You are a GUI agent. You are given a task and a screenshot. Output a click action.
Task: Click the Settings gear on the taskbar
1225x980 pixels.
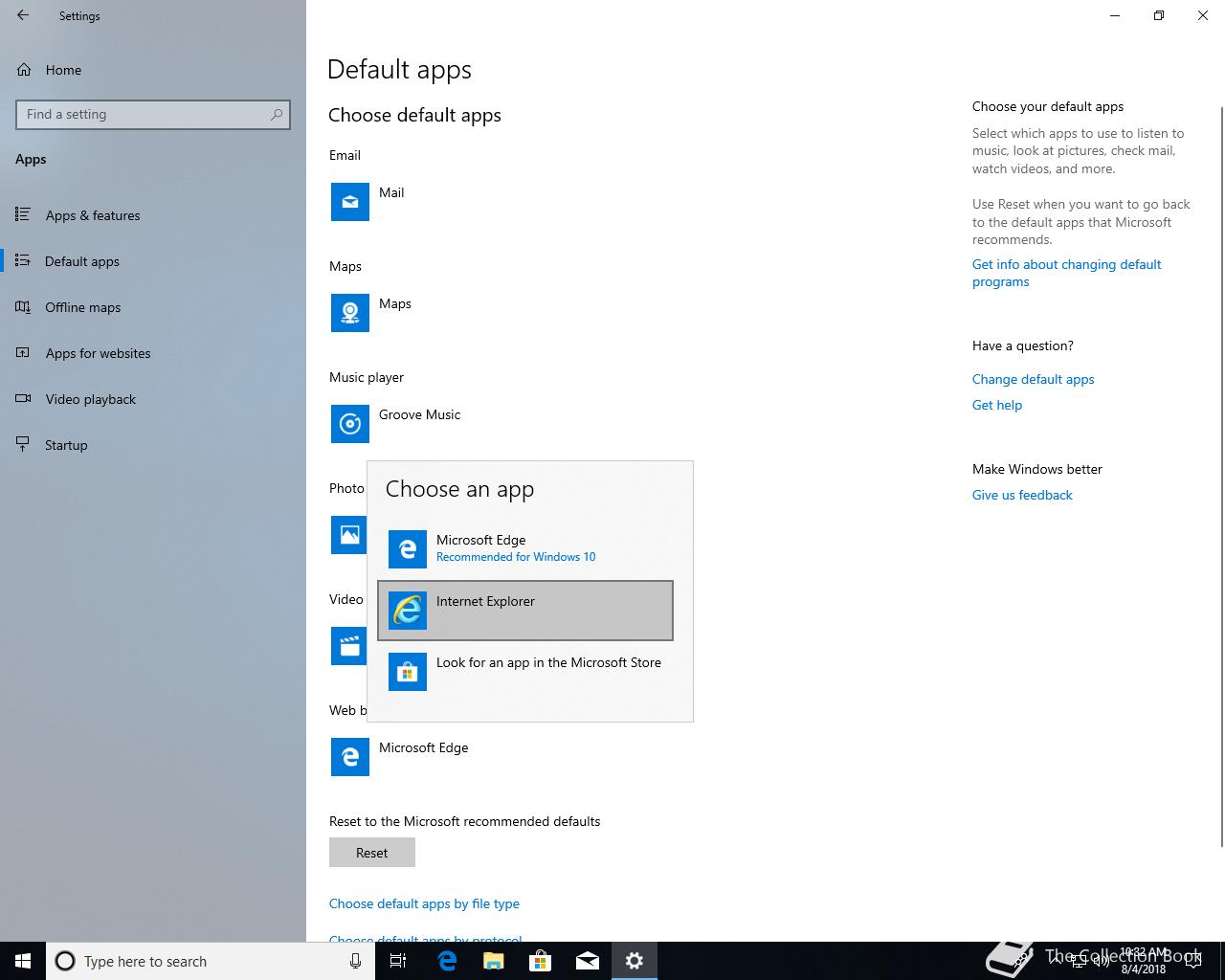click(x=635, y=961)
